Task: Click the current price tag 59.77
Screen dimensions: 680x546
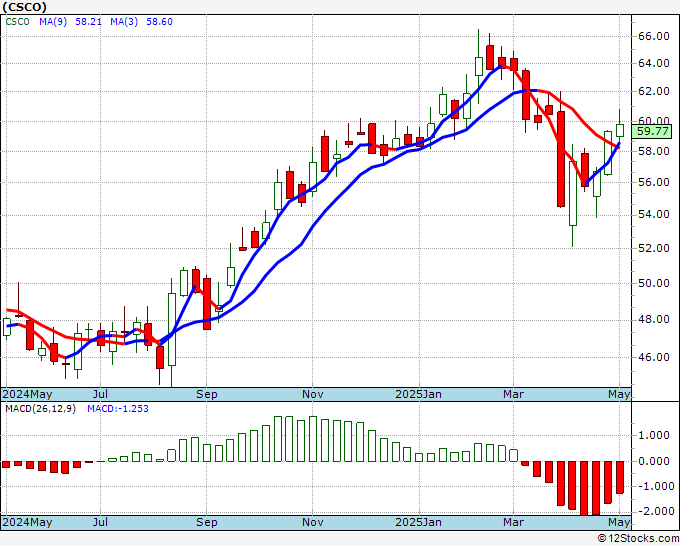Action: [x=652, y=131]
